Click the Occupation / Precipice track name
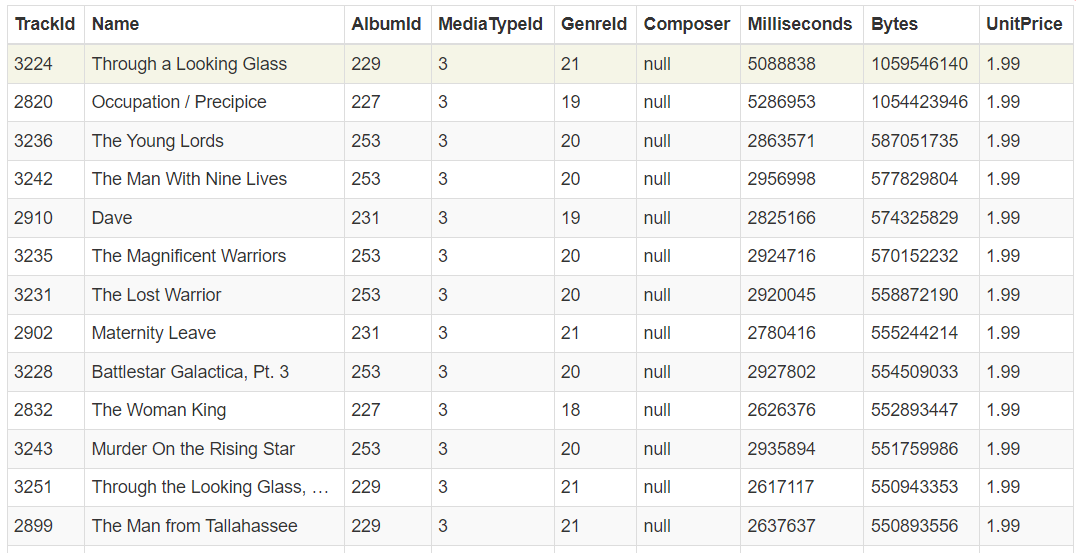 (x=179, y=102)
